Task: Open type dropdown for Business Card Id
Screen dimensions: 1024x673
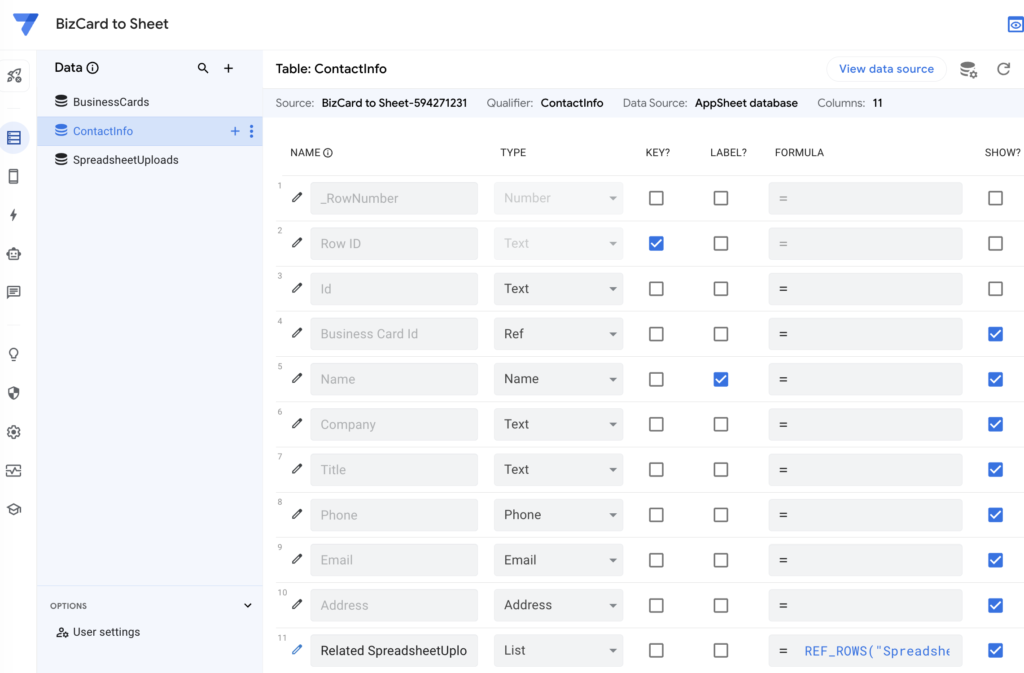Action: click(558, 334)
